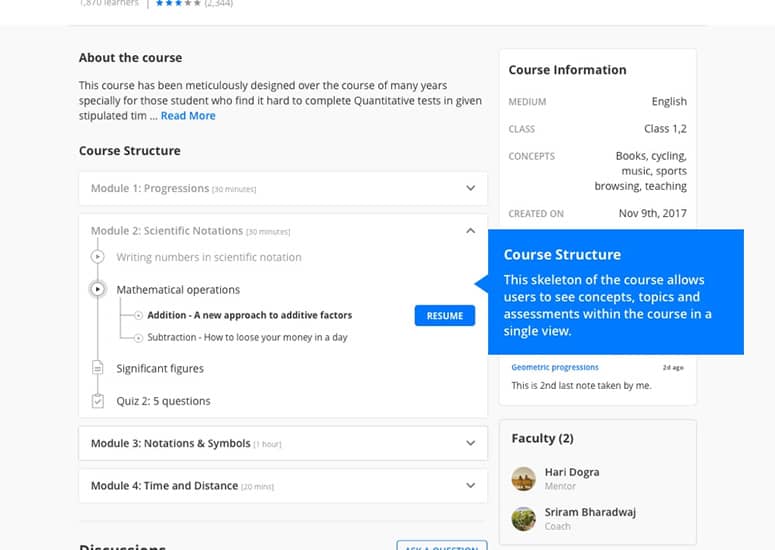The width and height of the screenshot is (775, 550).
Task: Select Subtraction - How to loose your money
Action: tap(247, 338)
